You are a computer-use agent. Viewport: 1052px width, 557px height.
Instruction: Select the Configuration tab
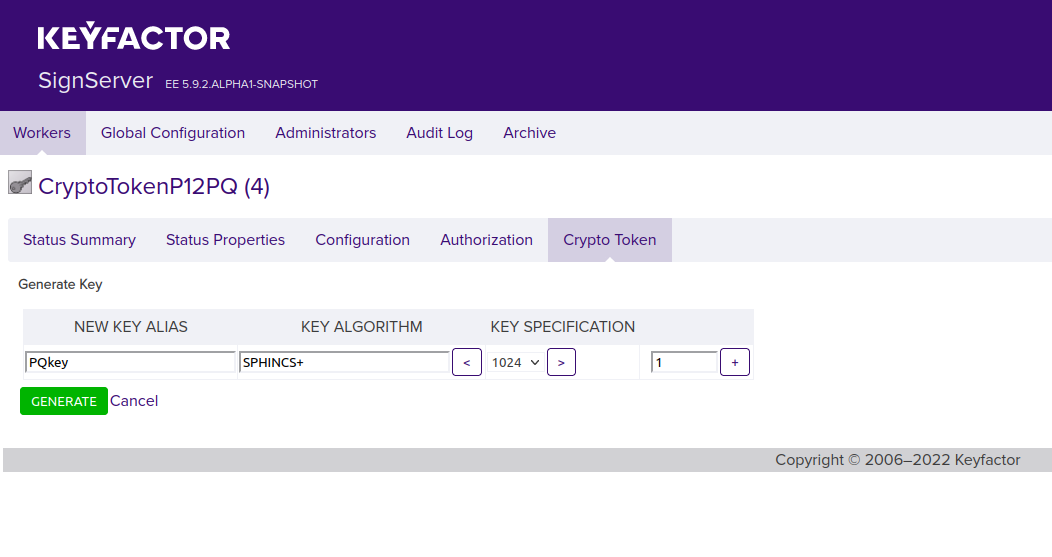coord(362,240)
